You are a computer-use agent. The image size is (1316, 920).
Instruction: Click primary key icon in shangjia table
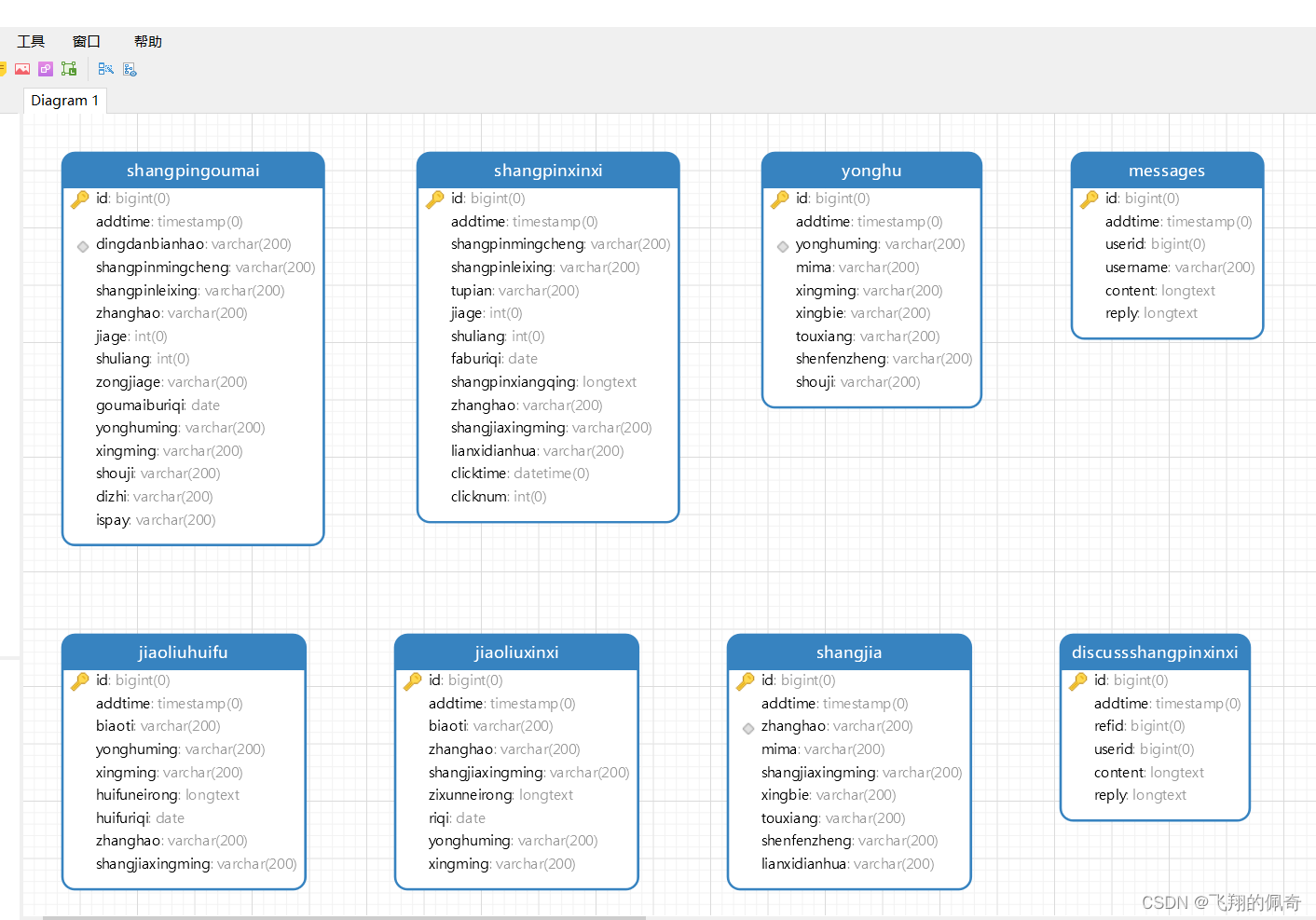pyautogui.click(x=746, y=680)
